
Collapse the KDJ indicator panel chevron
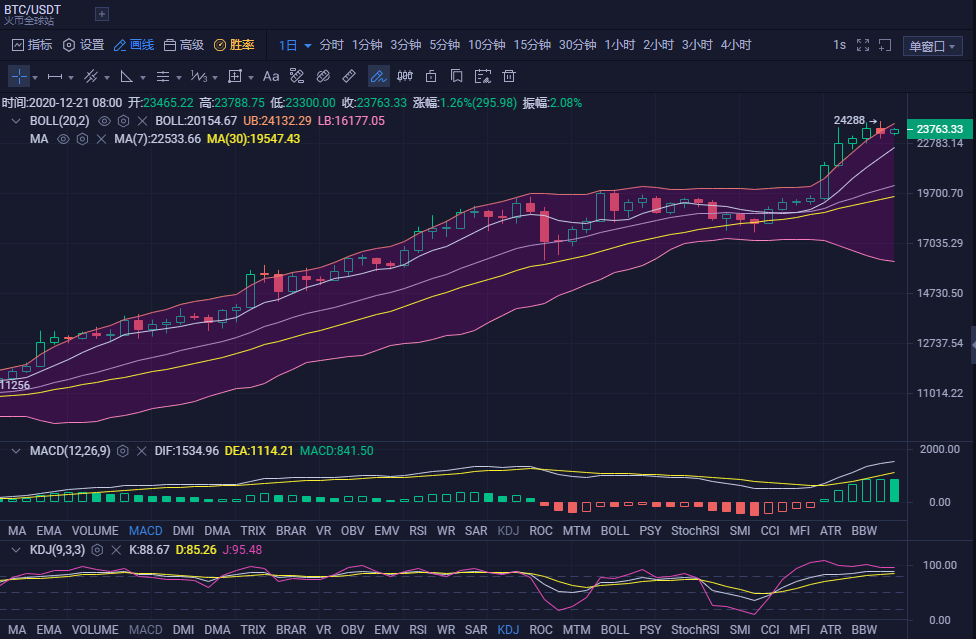15,549
